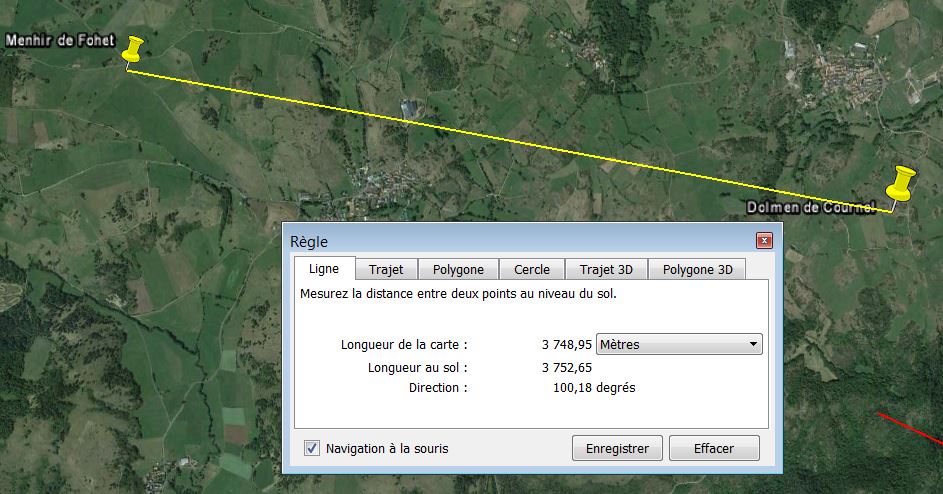Open the Mètres unit dropdown
Image resolution: width=943 pixels, height=494 pixels.
point(679,344)
